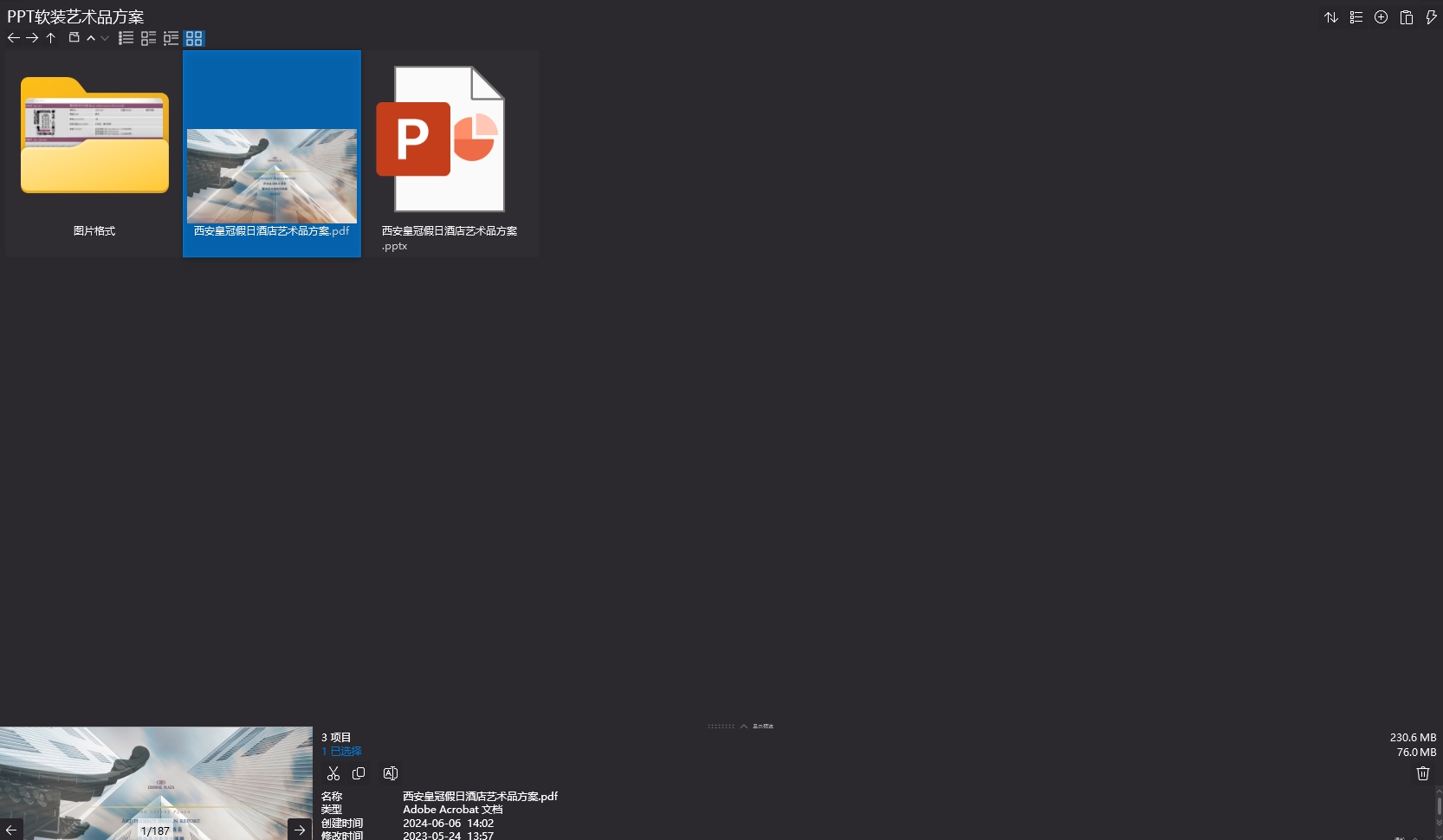1443x840 pixels.
Task: Click the new item plus-circle icon
Action: pos(1382,17)
